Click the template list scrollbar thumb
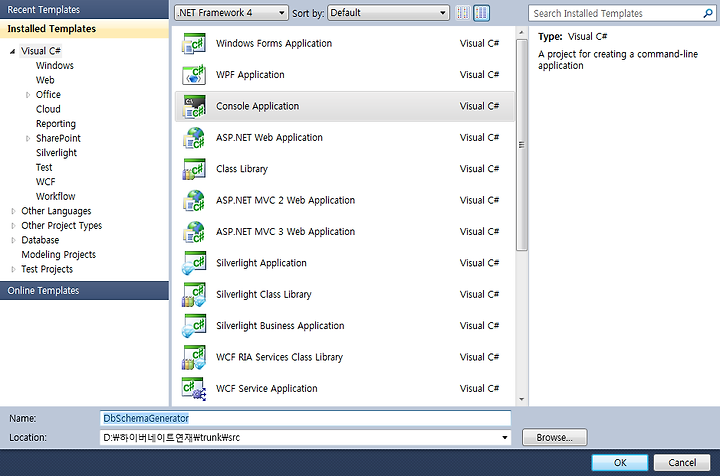 tap(521, 145)
